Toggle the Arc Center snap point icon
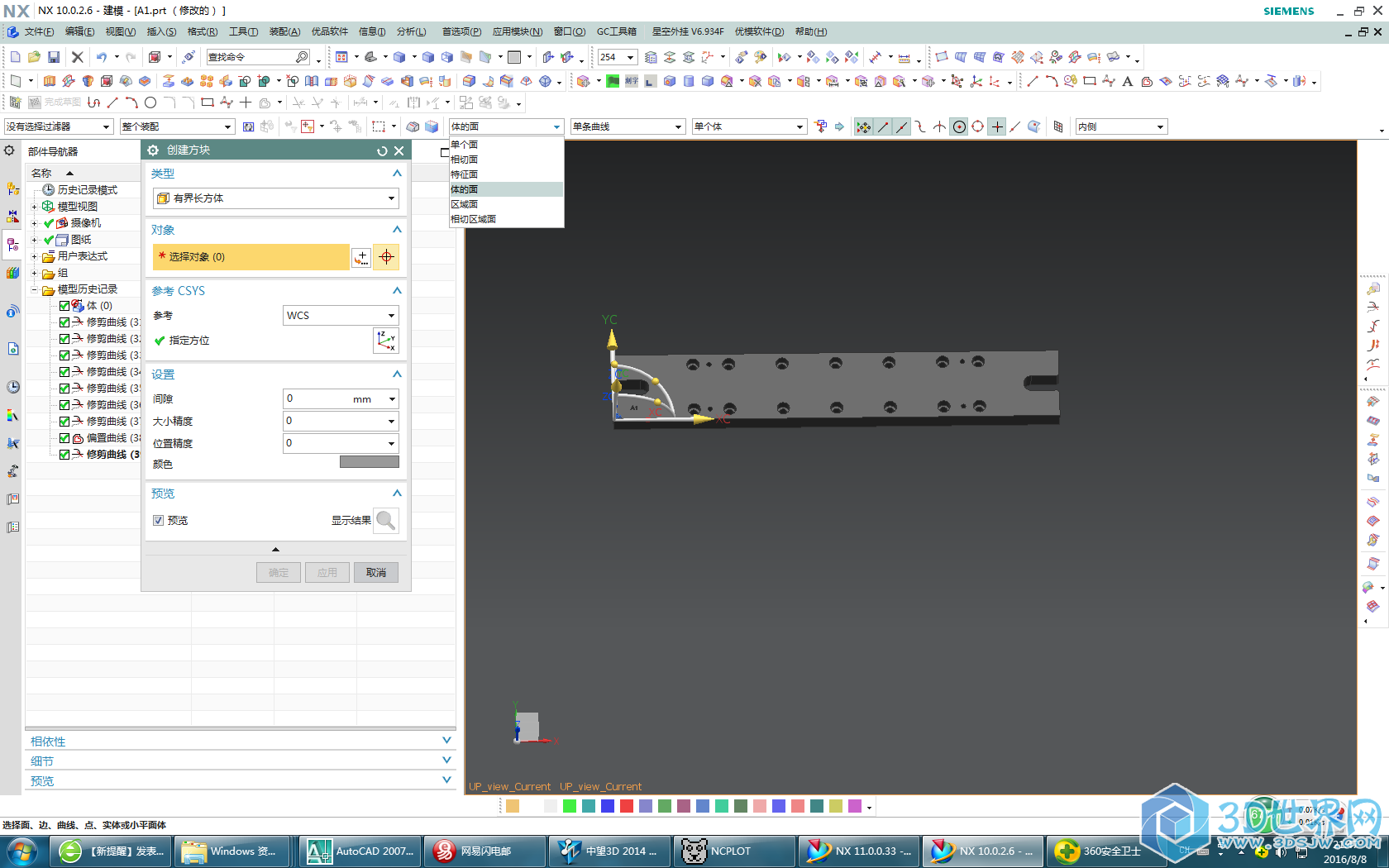 pos(959,126)
